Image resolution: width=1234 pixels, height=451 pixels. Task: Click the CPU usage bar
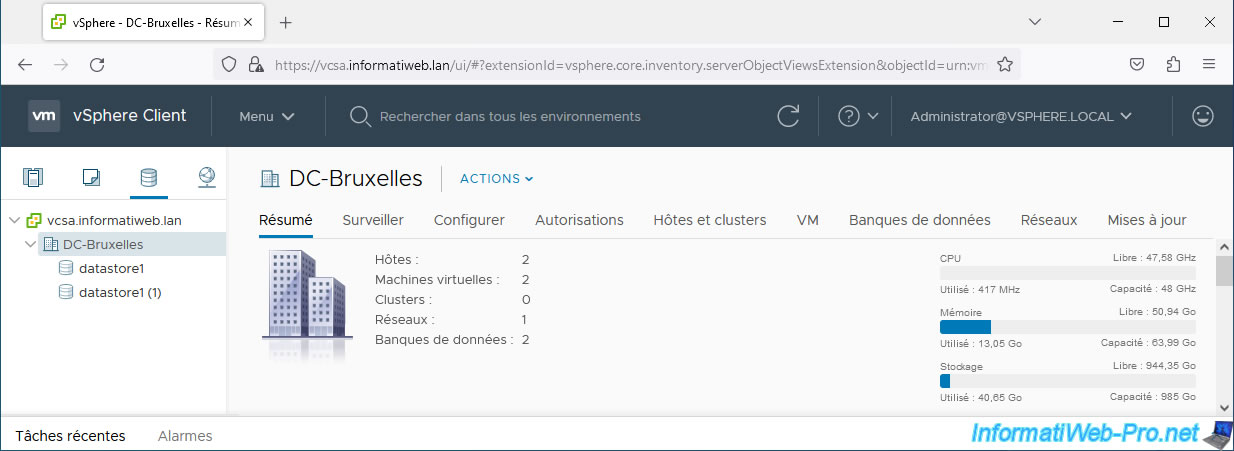point(1068,273)
